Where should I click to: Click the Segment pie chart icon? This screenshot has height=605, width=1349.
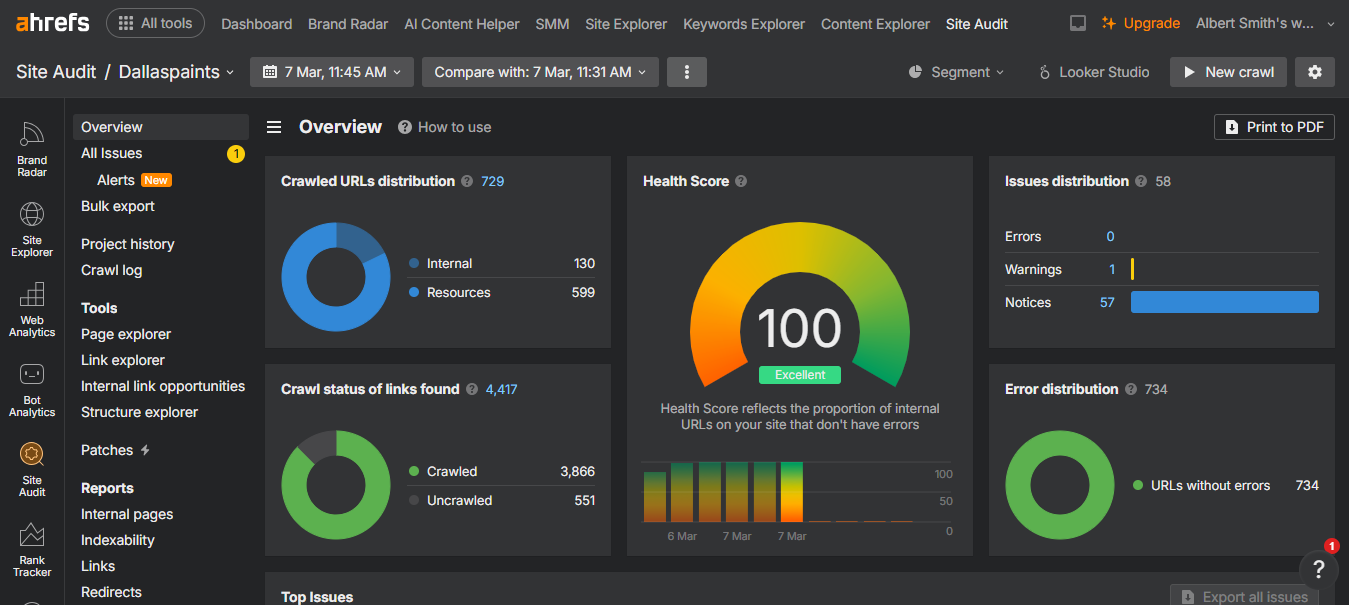coord(915,72)
